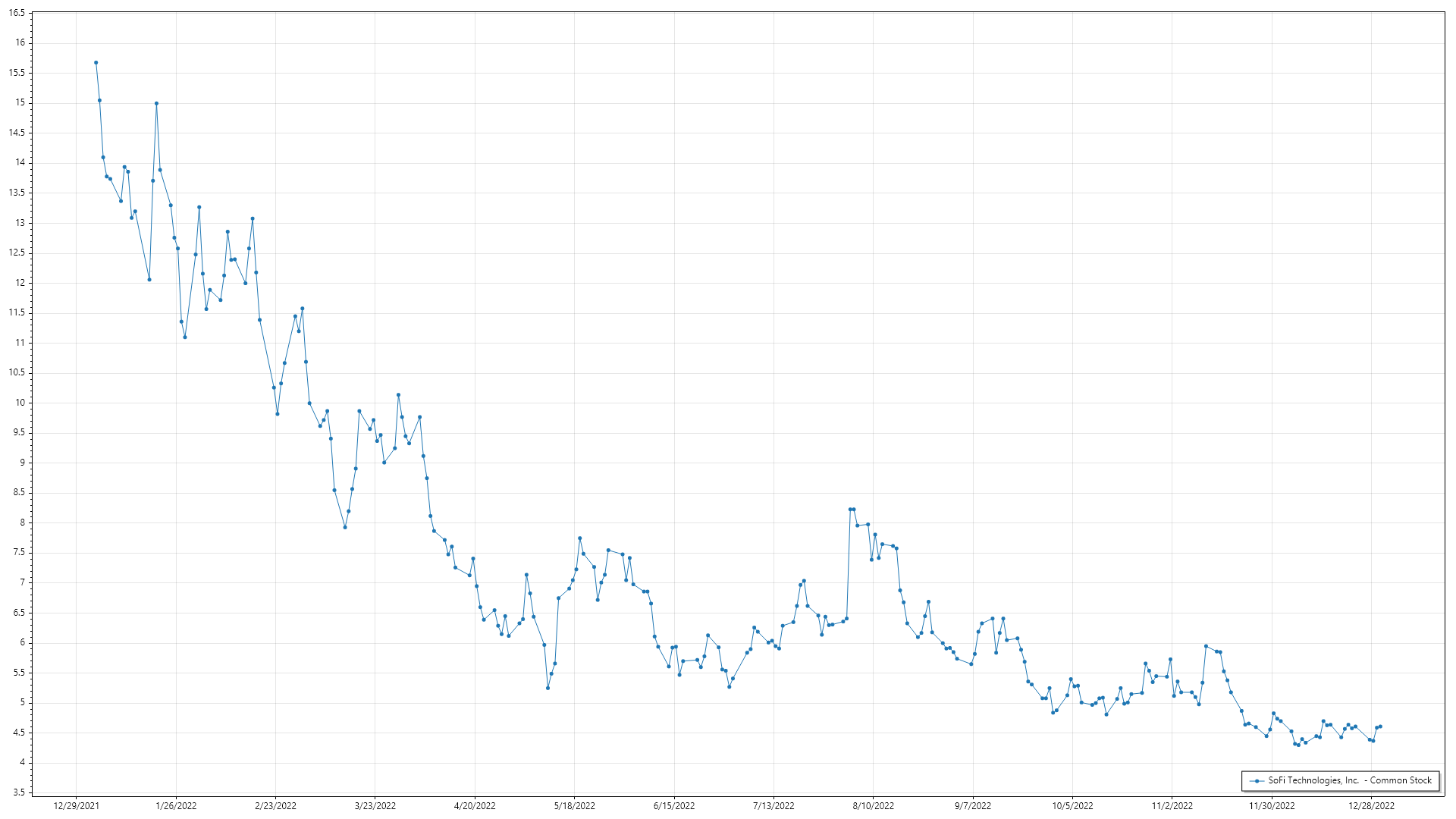Click the 12/29/2021 x-axis date label
The image size is (1456, 819).
tap(76, 806)
